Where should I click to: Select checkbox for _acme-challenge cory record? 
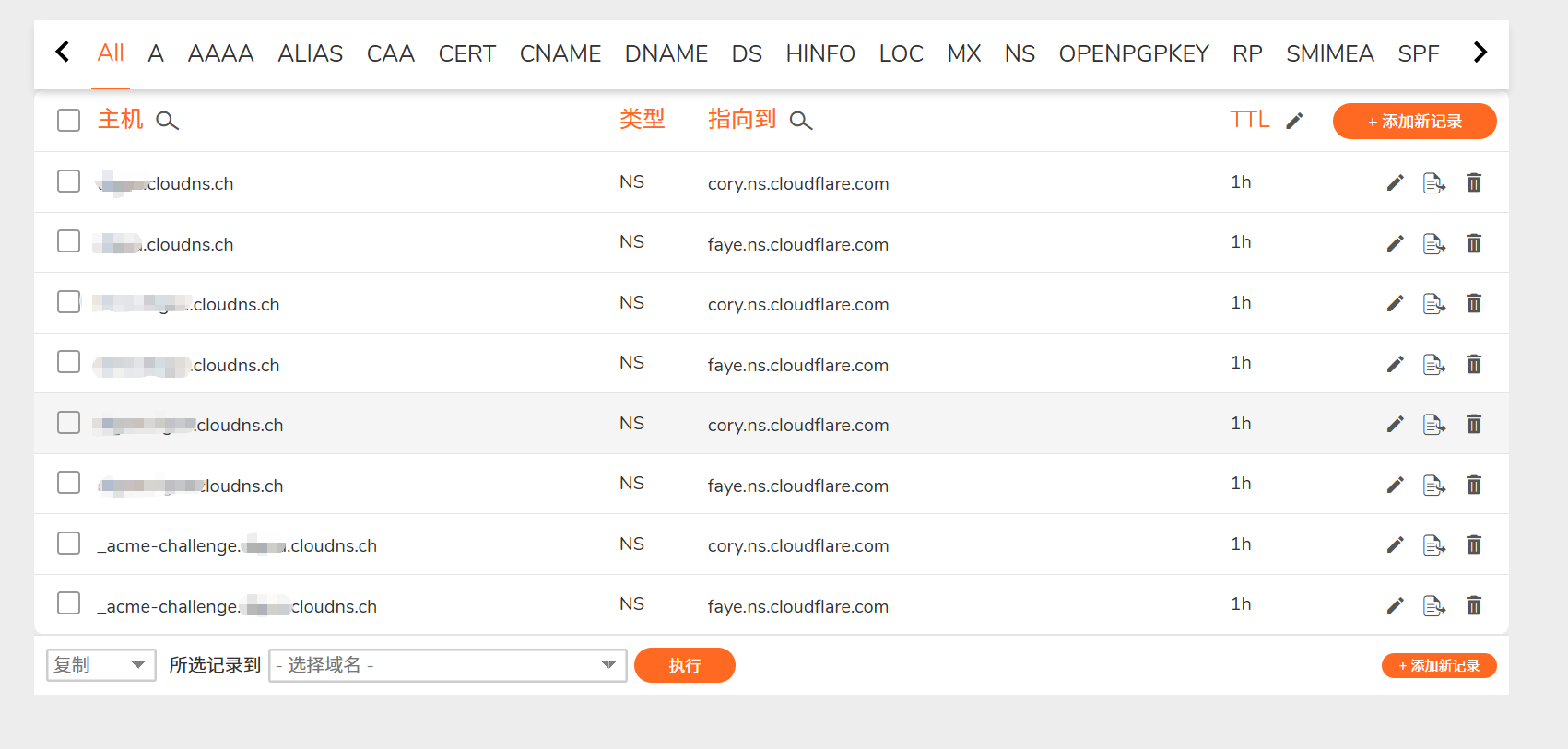point(69,544)
